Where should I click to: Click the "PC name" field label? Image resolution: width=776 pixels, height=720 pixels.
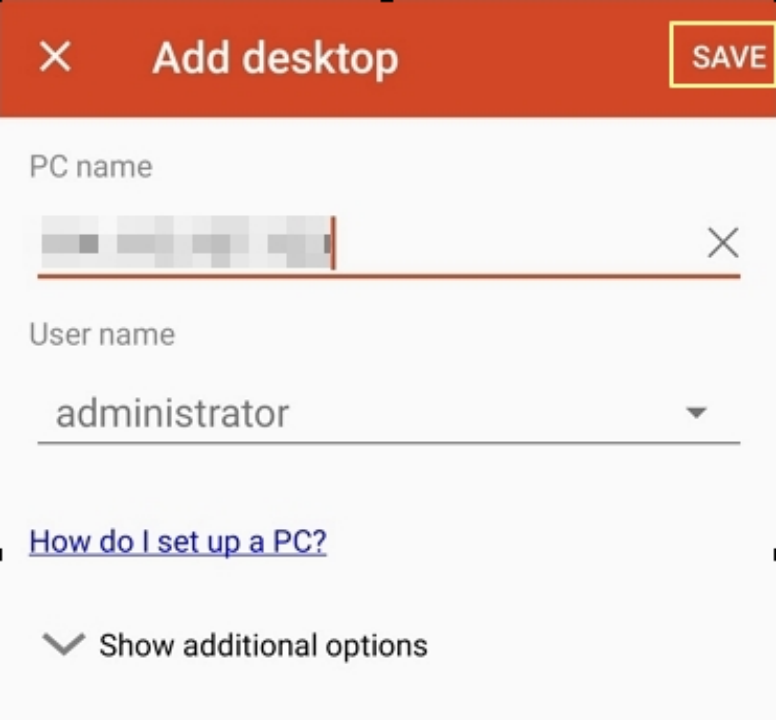pos(91,167)
